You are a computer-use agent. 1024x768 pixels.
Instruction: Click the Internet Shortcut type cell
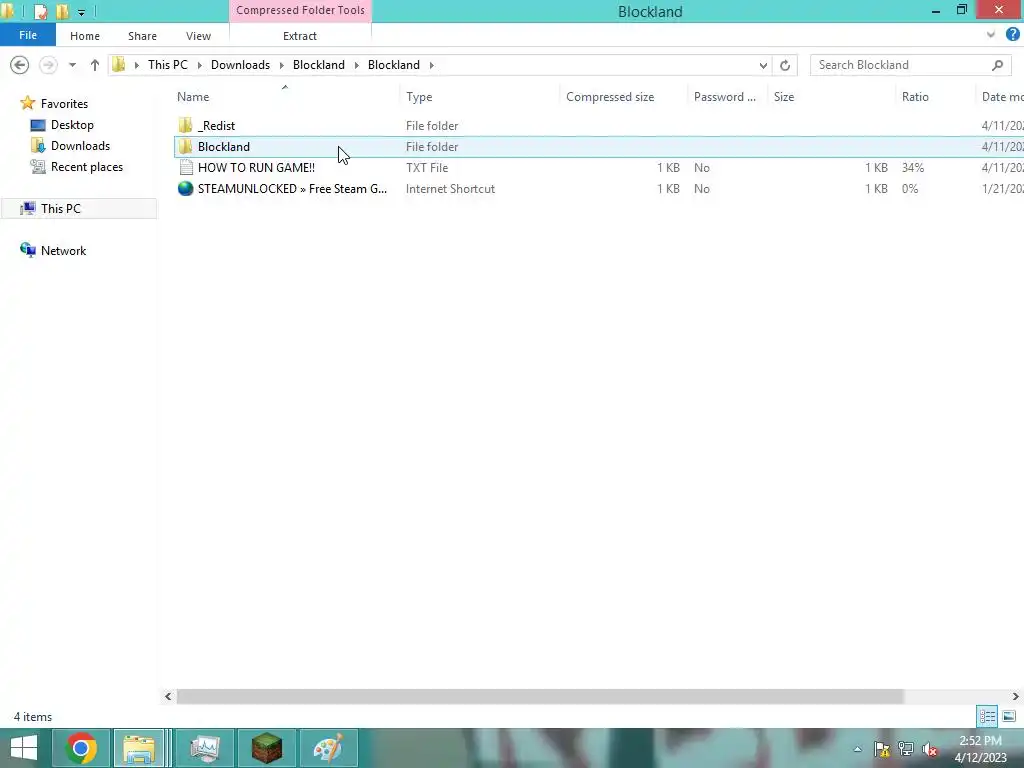pos(450,189)
